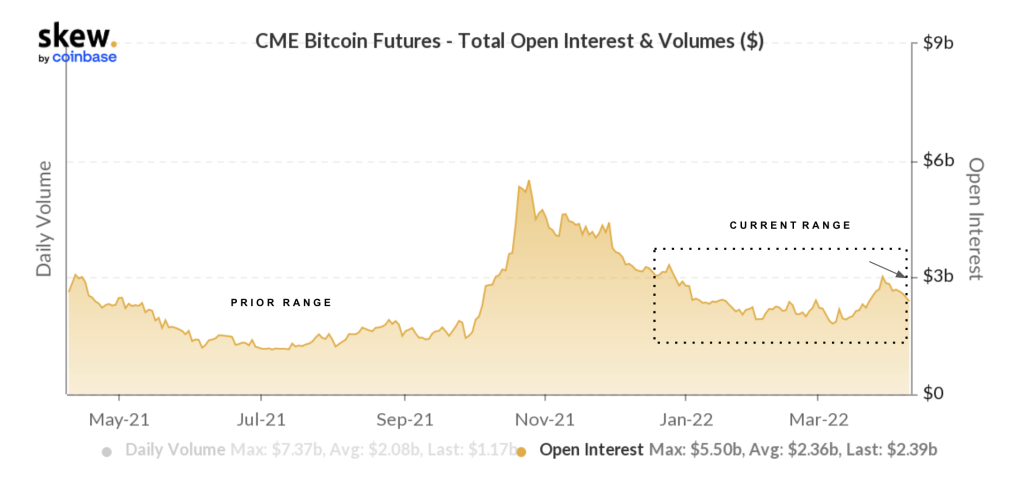
Task: Click the chart title text
Action: click(510, 41)
